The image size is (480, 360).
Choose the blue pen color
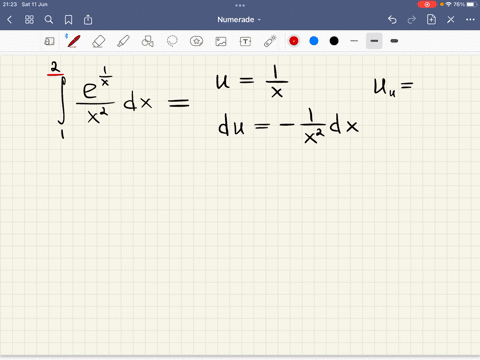click(x=314, y=41)
